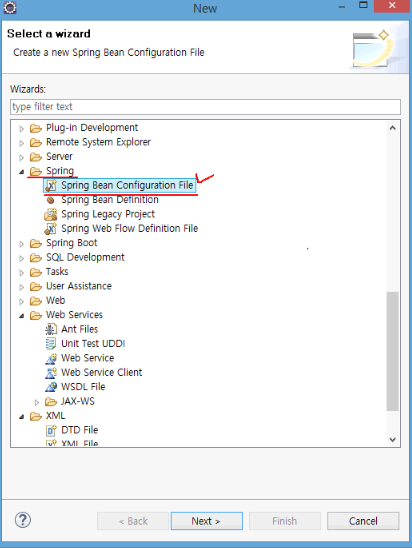Select Spring Web Flow Definition File entry
The width and height of the screenshot is (412, 548).
130,228
